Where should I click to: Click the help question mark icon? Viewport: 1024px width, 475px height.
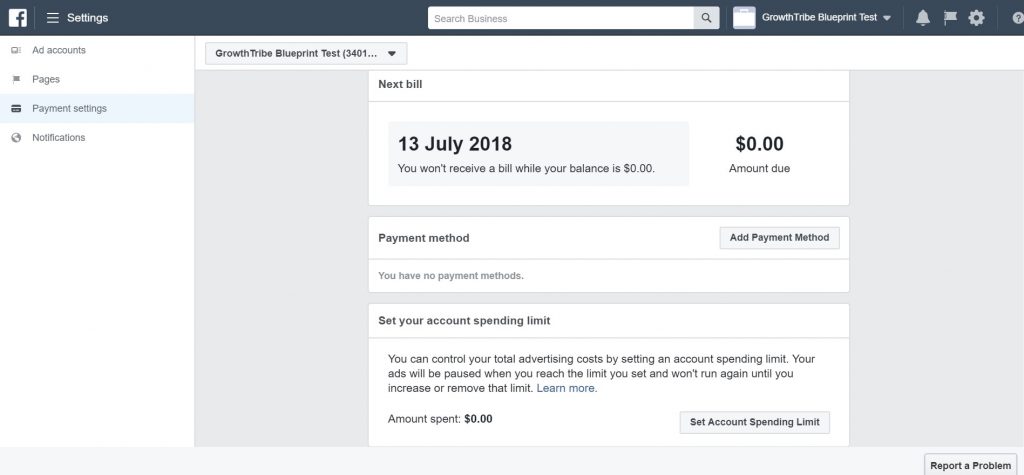pyautogui.click(x=1017, y=18)
